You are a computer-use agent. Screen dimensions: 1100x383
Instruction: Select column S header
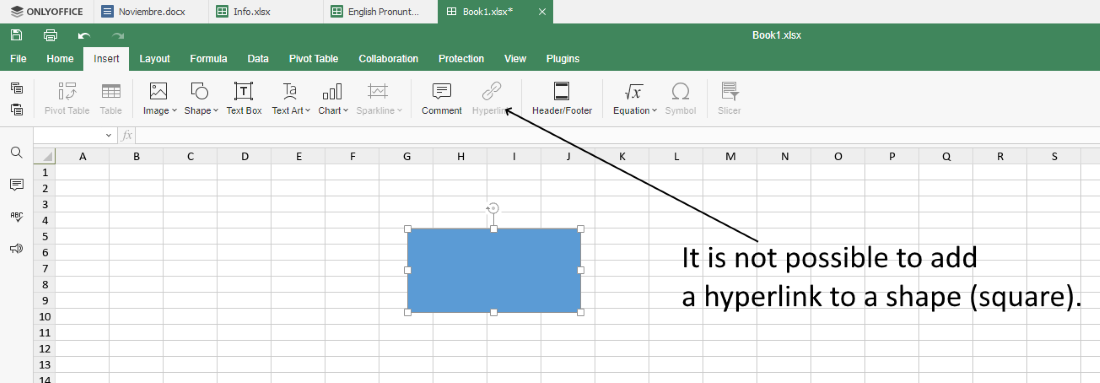(x=1054, y=156)
